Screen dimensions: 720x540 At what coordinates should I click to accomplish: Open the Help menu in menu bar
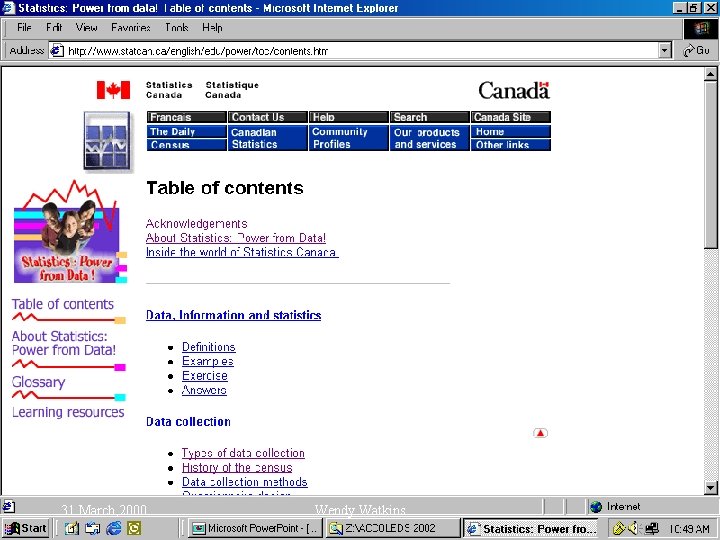pos(212,28)
